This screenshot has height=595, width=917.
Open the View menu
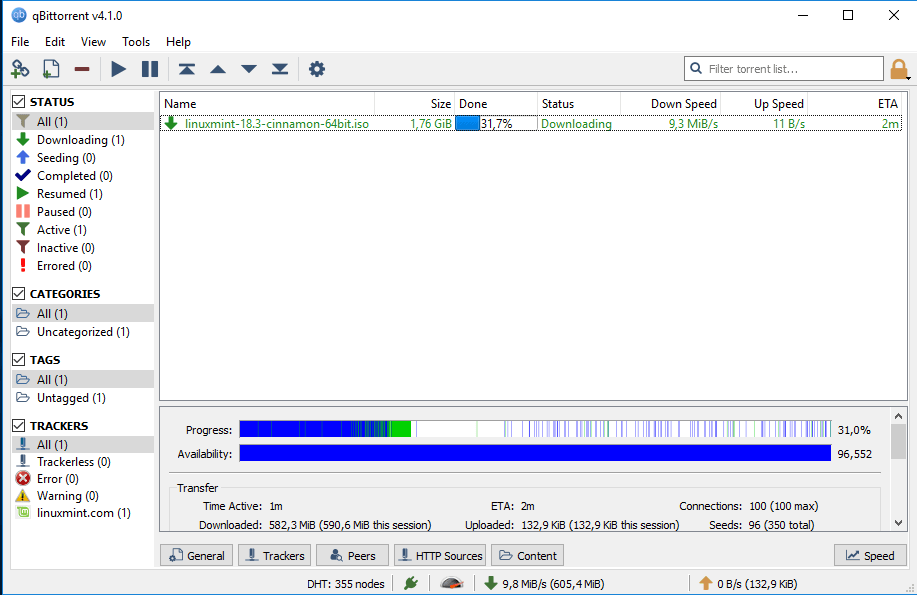(x=94, y=42)
